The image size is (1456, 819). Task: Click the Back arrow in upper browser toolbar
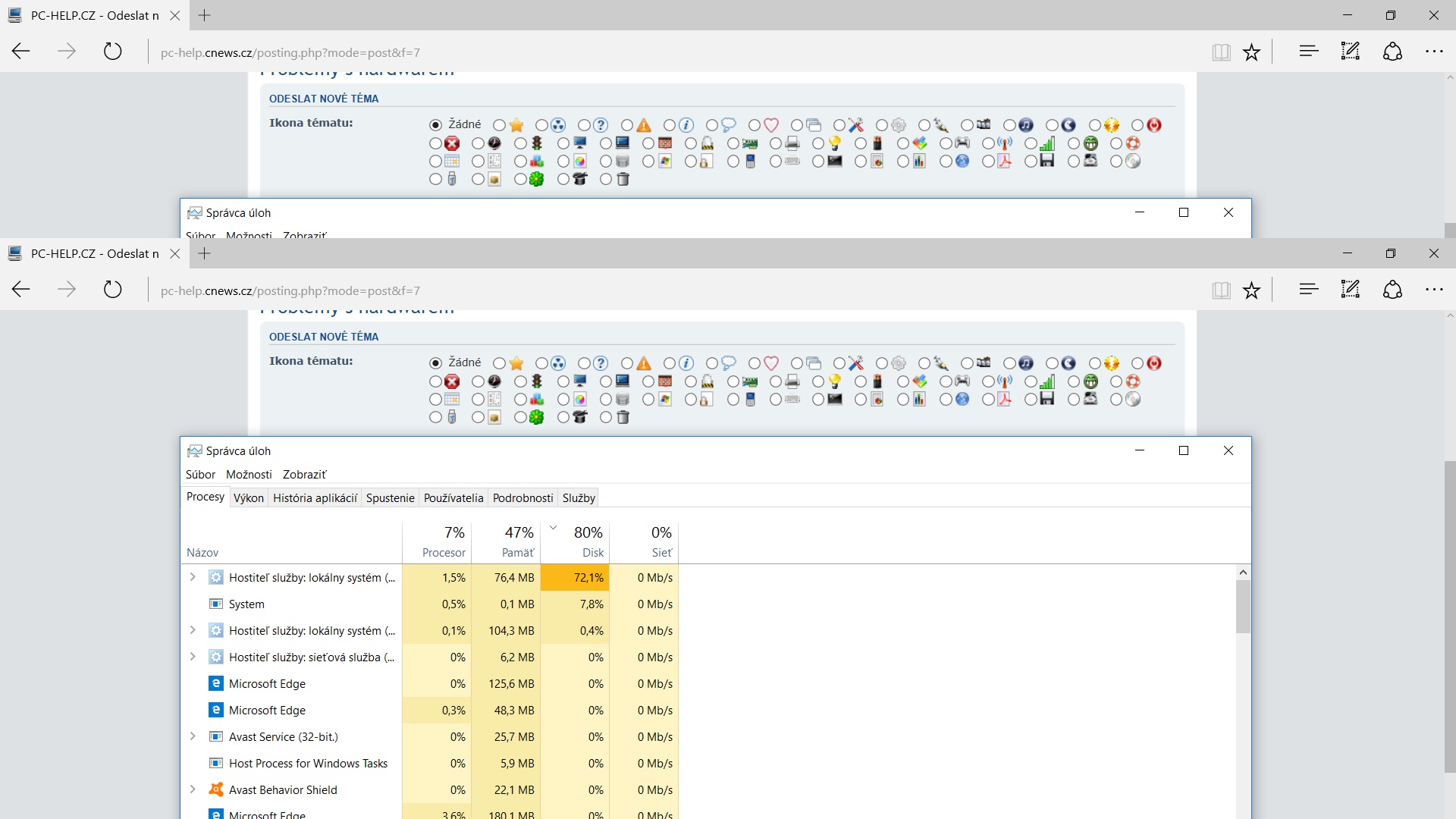[x=21, y=52]
